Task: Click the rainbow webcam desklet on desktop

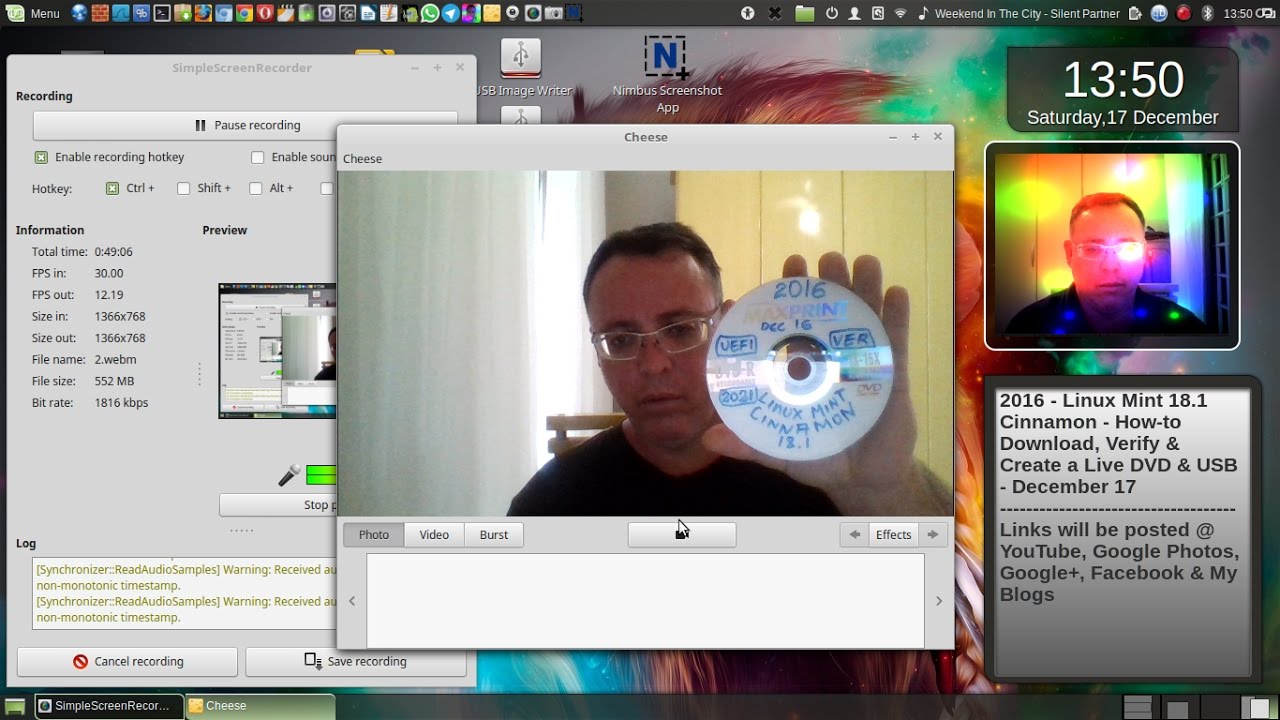Action: [1112, 245]
